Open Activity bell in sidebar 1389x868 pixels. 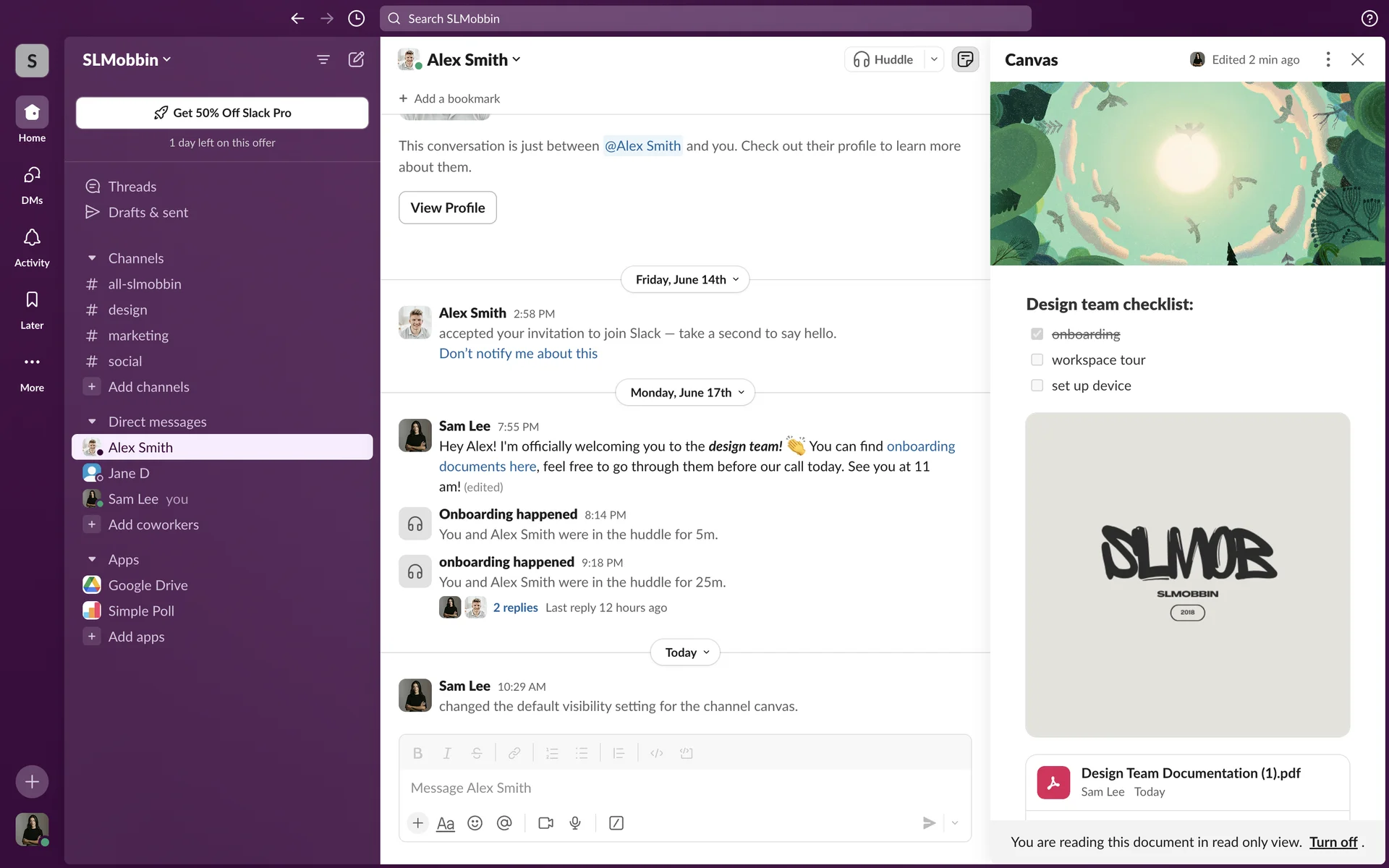point(32,246)
